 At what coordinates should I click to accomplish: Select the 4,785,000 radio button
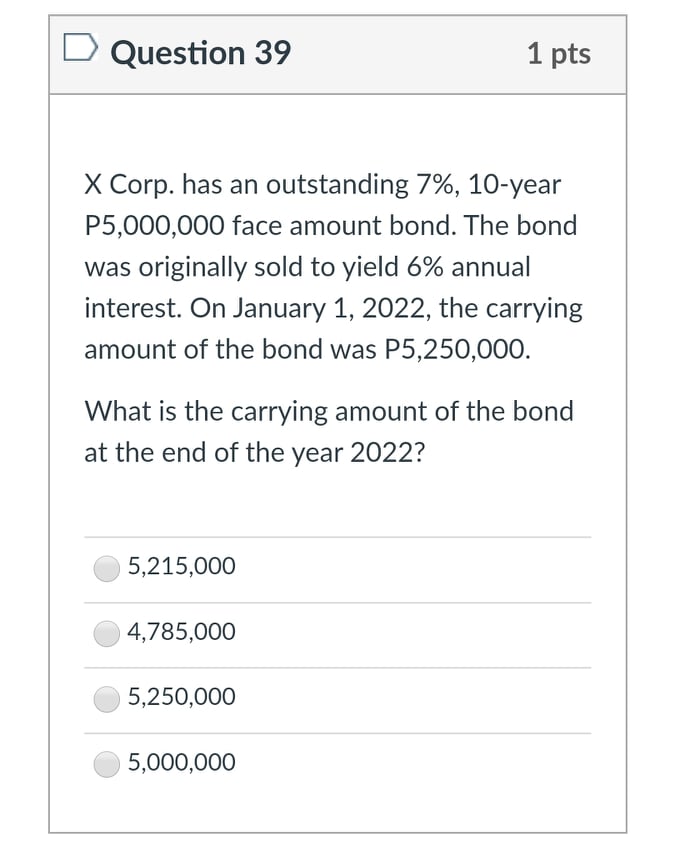tap(106, 632)
